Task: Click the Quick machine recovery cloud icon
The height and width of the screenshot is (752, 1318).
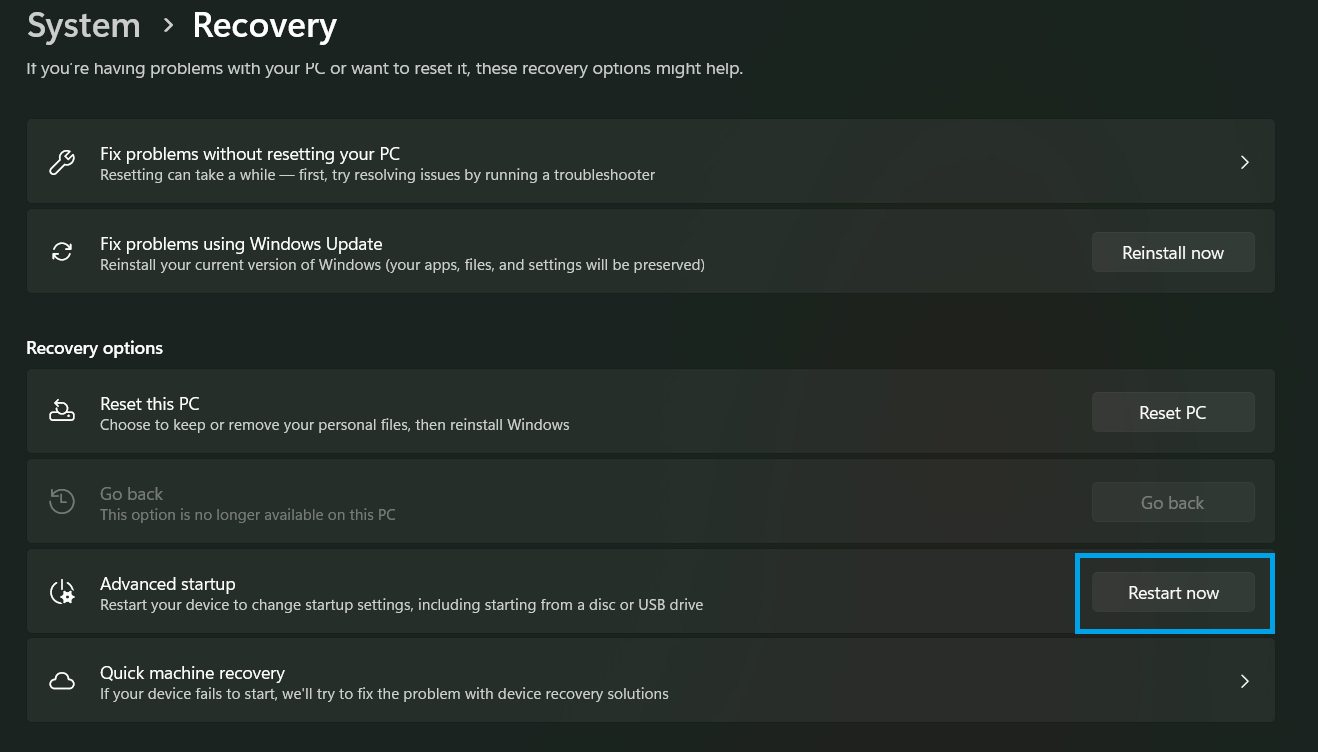Action: [x=62, y=682]
